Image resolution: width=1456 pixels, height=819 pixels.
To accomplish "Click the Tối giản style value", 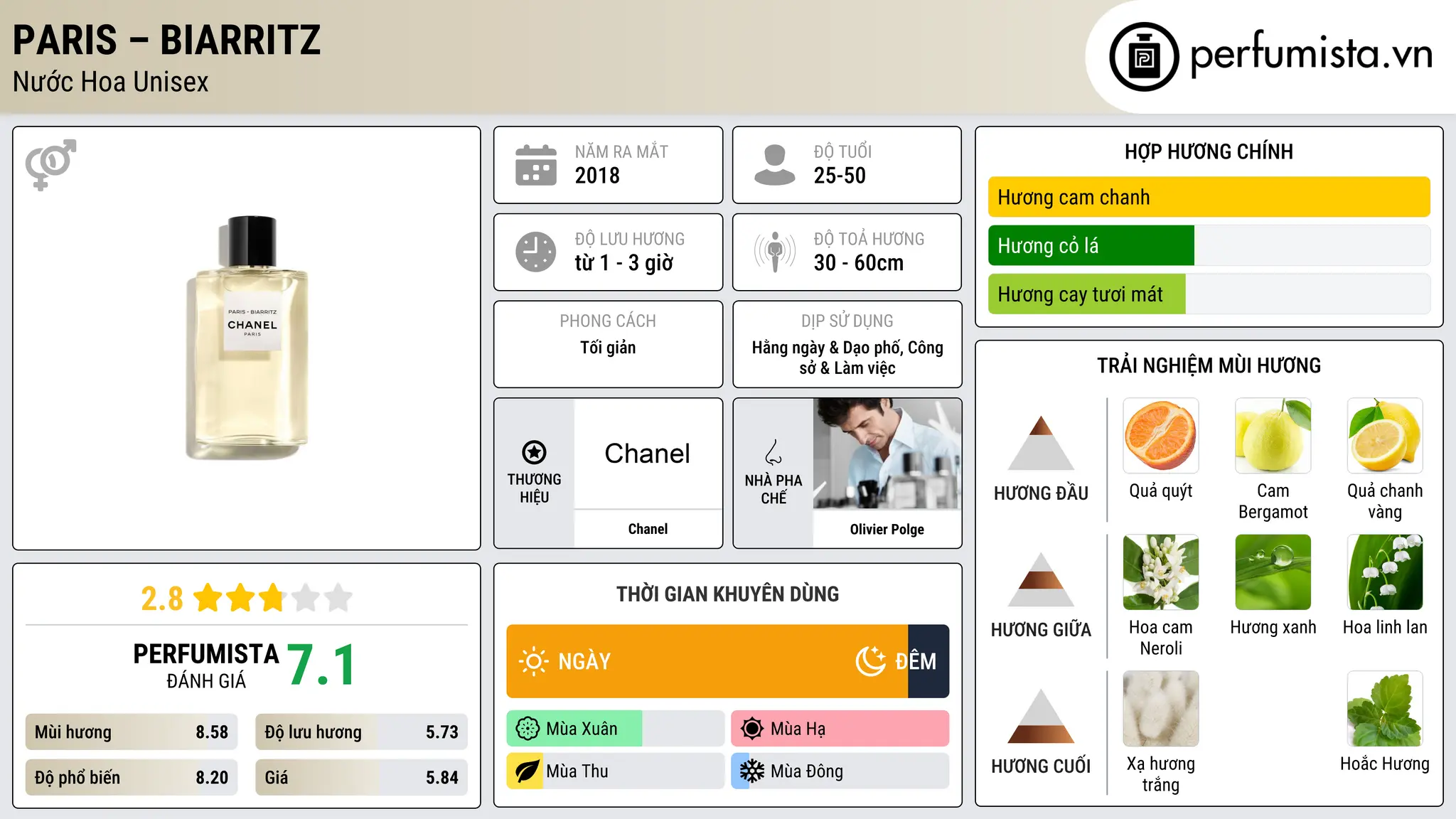I will [x=608, y=348].
